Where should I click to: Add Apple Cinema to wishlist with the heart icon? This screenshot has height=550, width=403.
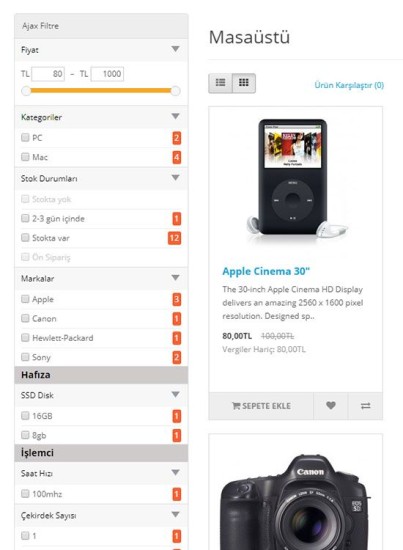(330, 406)
